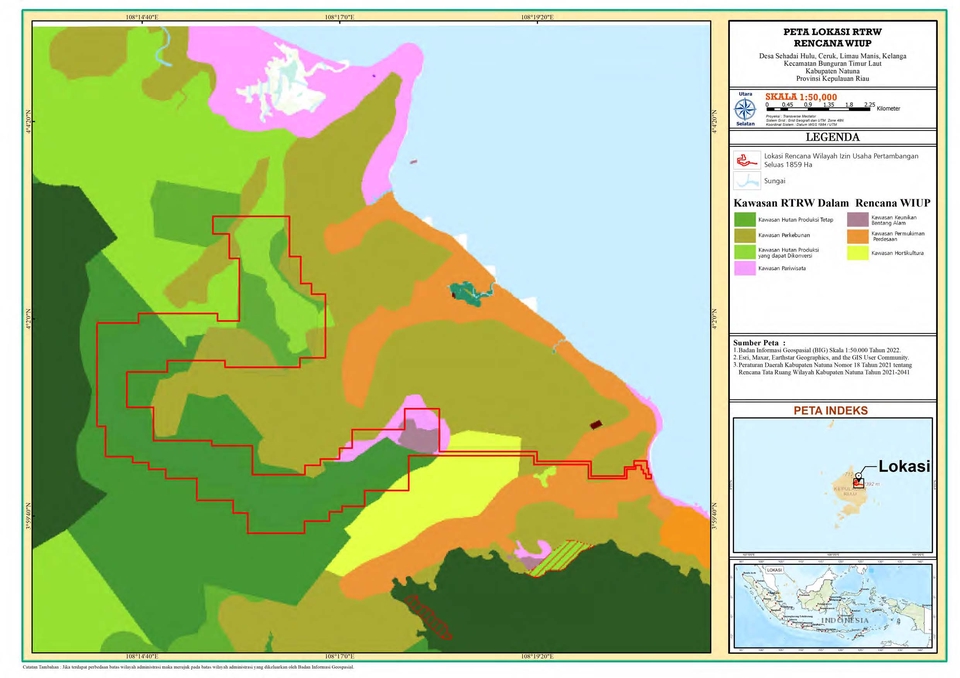Click the Kawasan Permukiman Perdesaan orange color swatch
The image size is (960, 678).
tap(857, 235)
